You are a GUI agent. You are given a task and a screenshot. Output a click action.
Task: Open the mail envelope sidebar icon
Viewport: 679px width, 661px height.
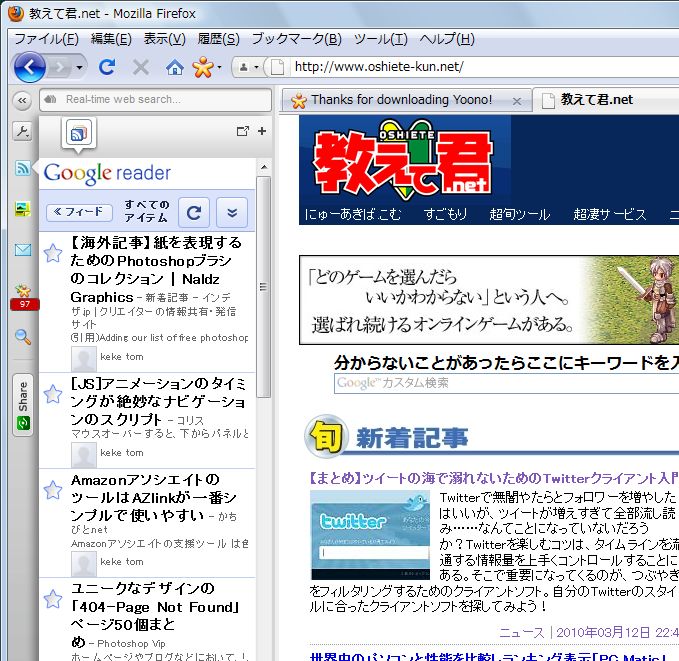(x=23, y=250)
